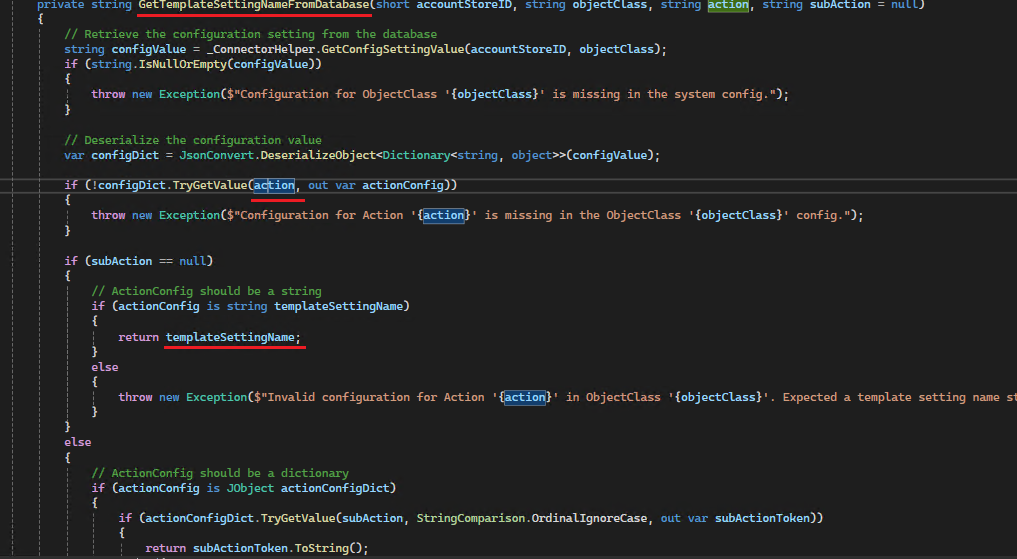Screen dimensions: 1017x559
Task: Click the OrdinalIgnoreCase member
Action: tap(589, 518)
